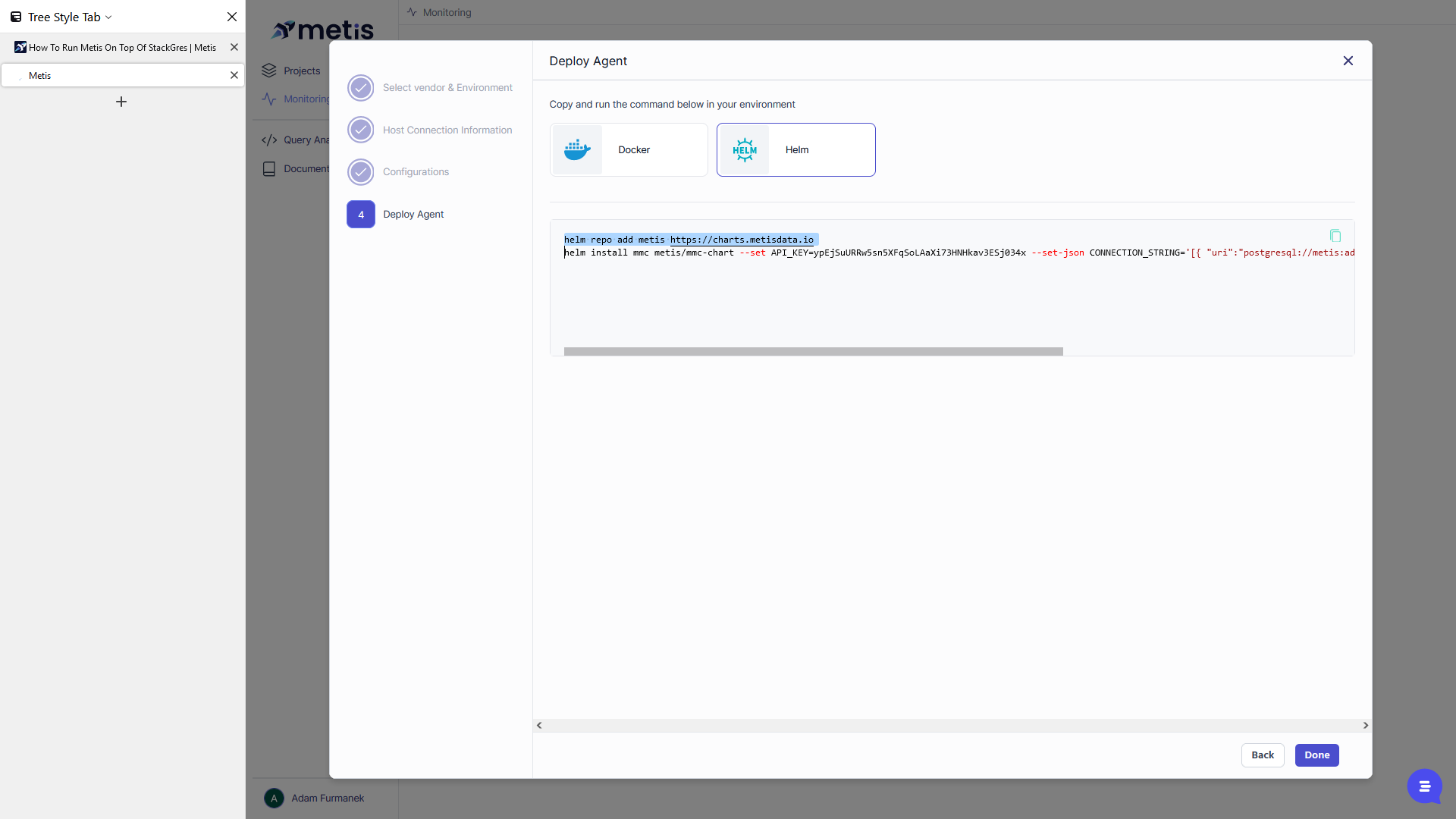Click the charts.metisdata.io URL in code
1456x819 pixels.
742,240
